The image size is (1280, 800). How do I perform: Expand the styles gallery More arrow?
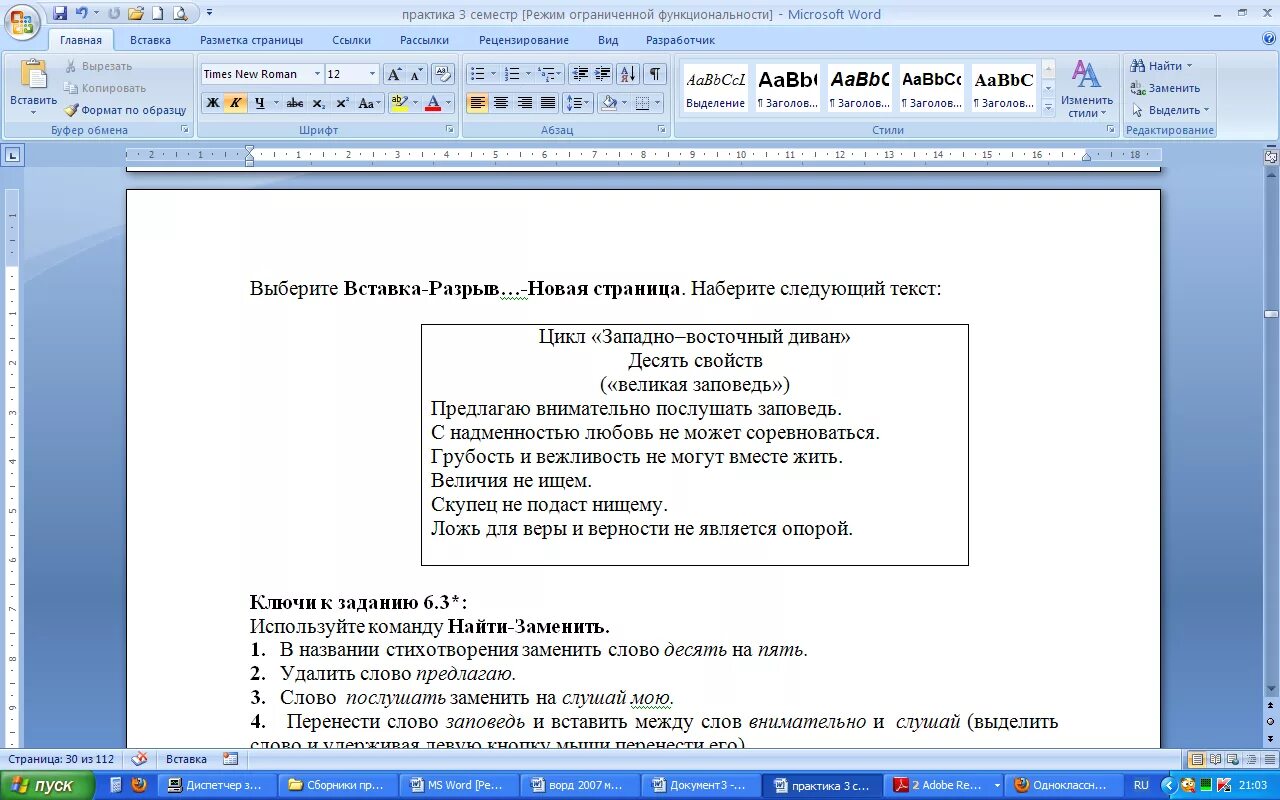[1048, 106]
